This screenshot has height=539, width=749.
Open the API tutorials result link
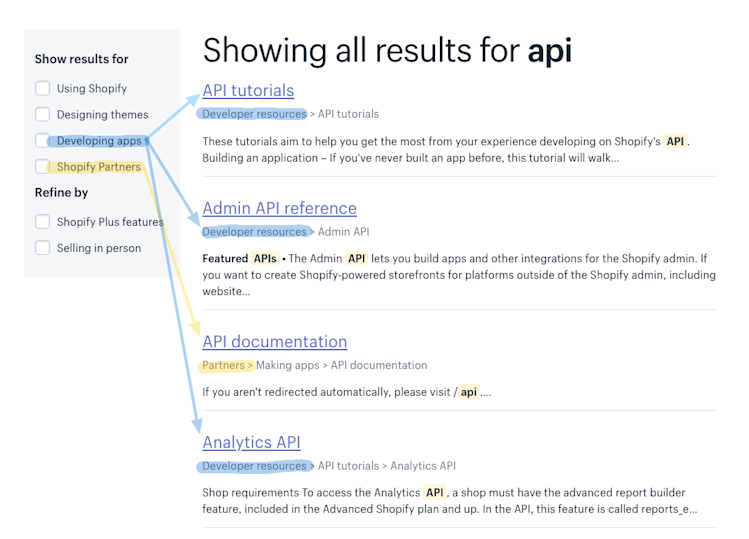[x=248, y=90]
